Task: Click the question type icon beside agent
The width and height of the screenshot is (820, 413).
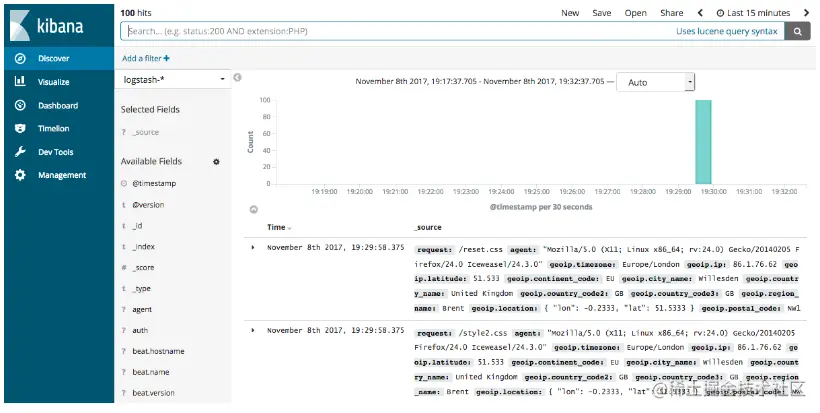Action: pyautogui.click(x=124, y=309)
